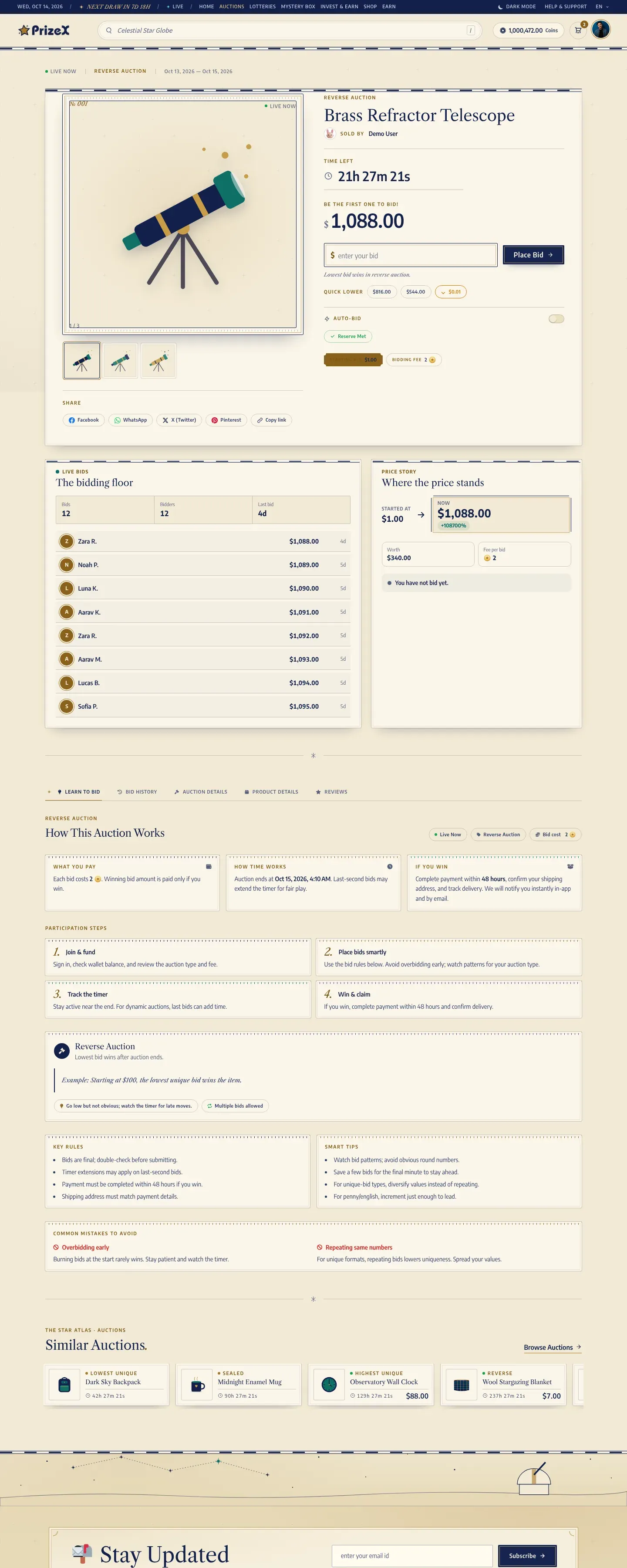
Task: Choose the $816.00 quick lower amount
Action: tap(382, 292)
